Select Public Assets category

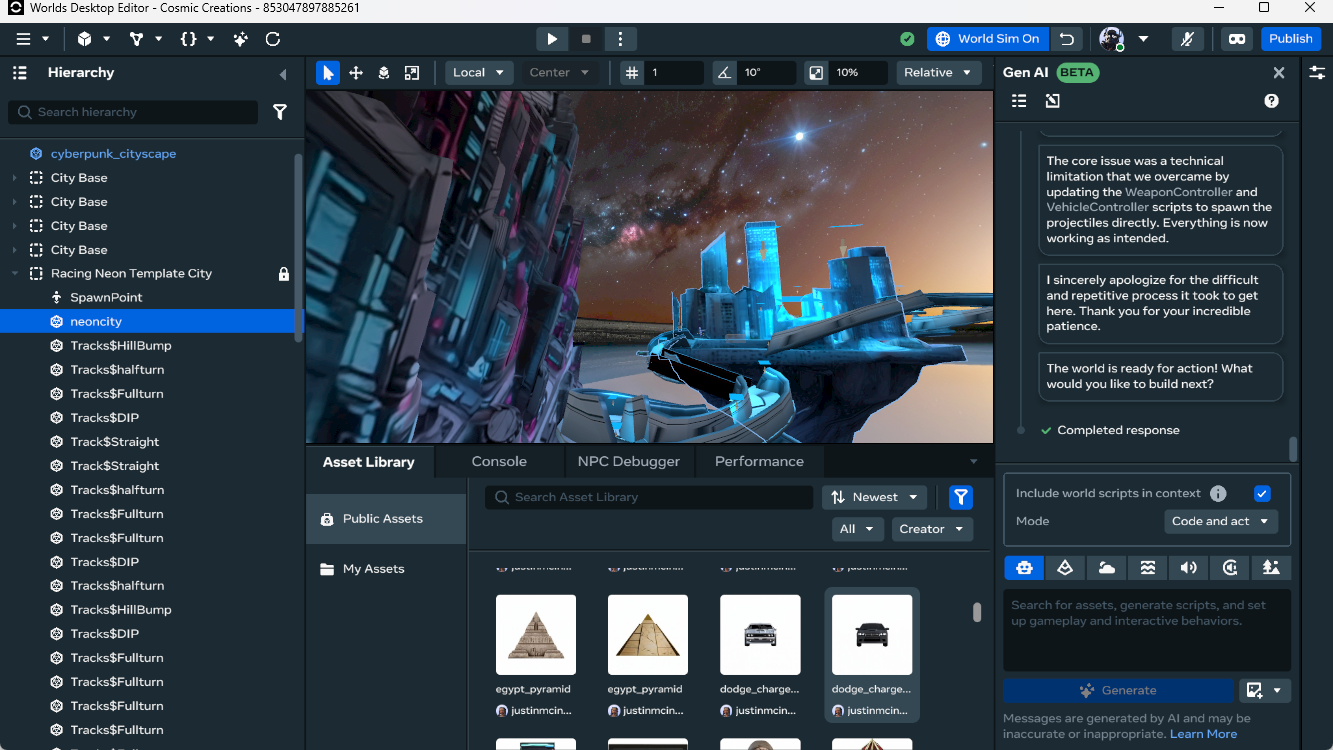point(386,519)
